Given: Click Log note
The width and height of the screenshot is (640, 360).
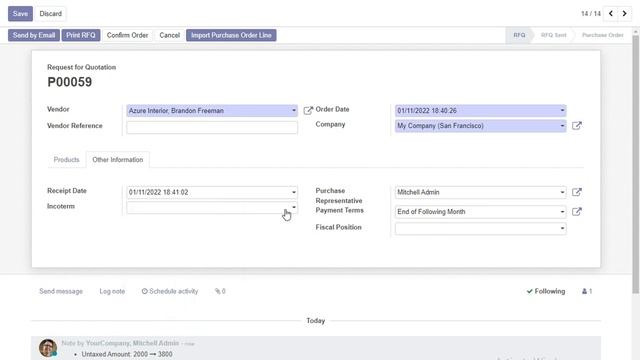Looking at the screenshot, I should pos(112,291).
